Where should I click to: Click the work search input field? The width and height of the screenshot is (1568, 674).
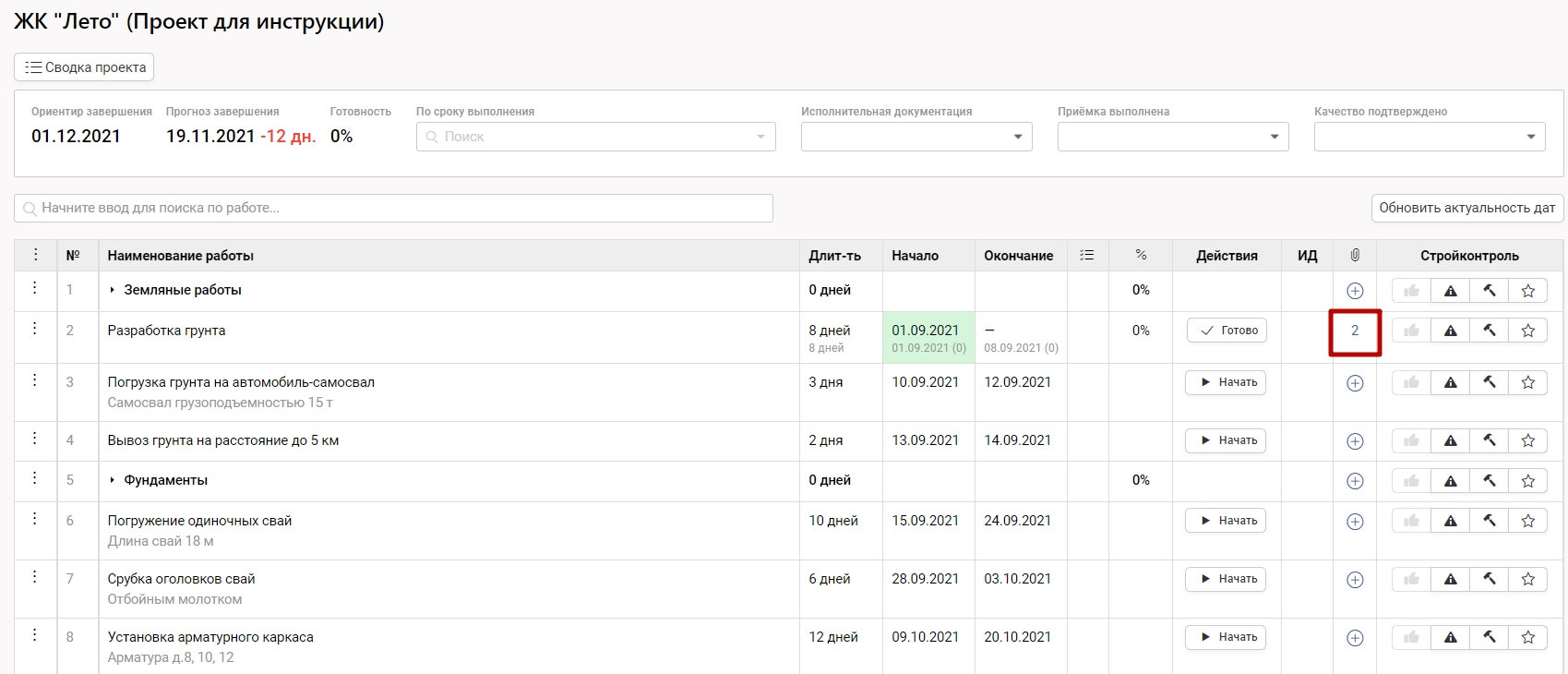click(393, 208)
